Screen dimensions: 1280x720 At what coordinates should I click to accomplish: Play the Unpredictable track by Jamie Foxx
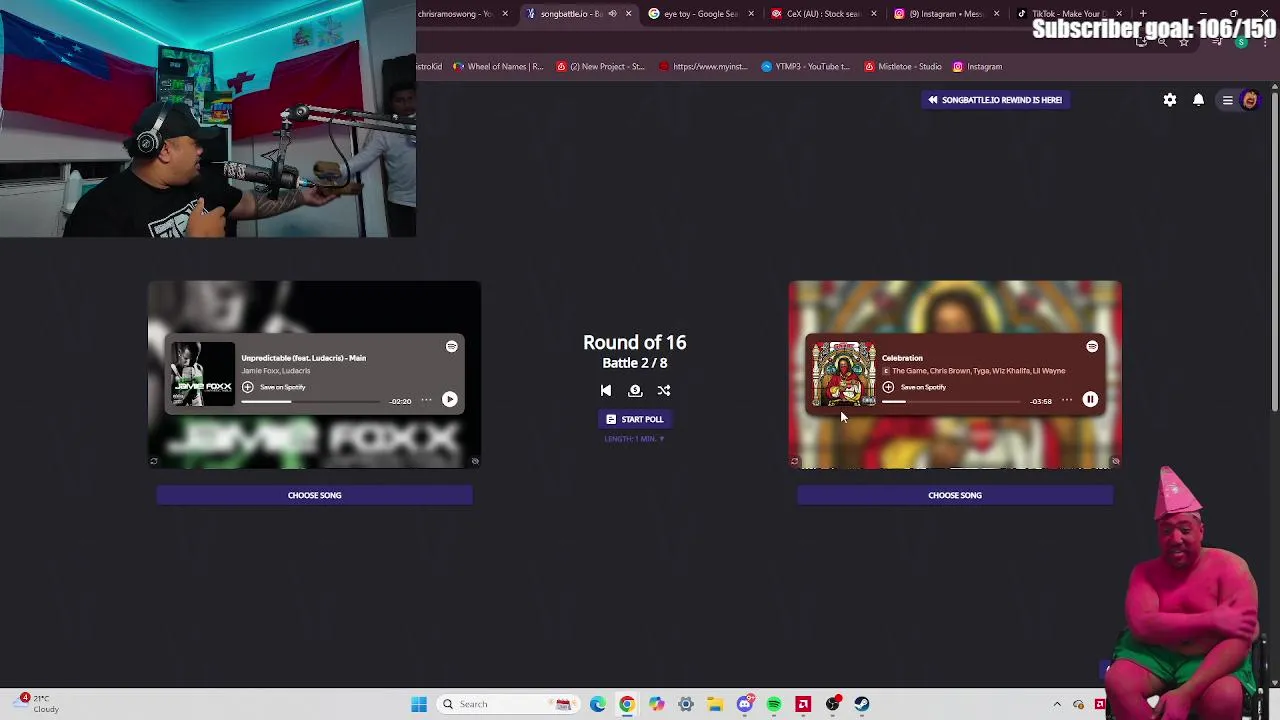tap(450, 399)
